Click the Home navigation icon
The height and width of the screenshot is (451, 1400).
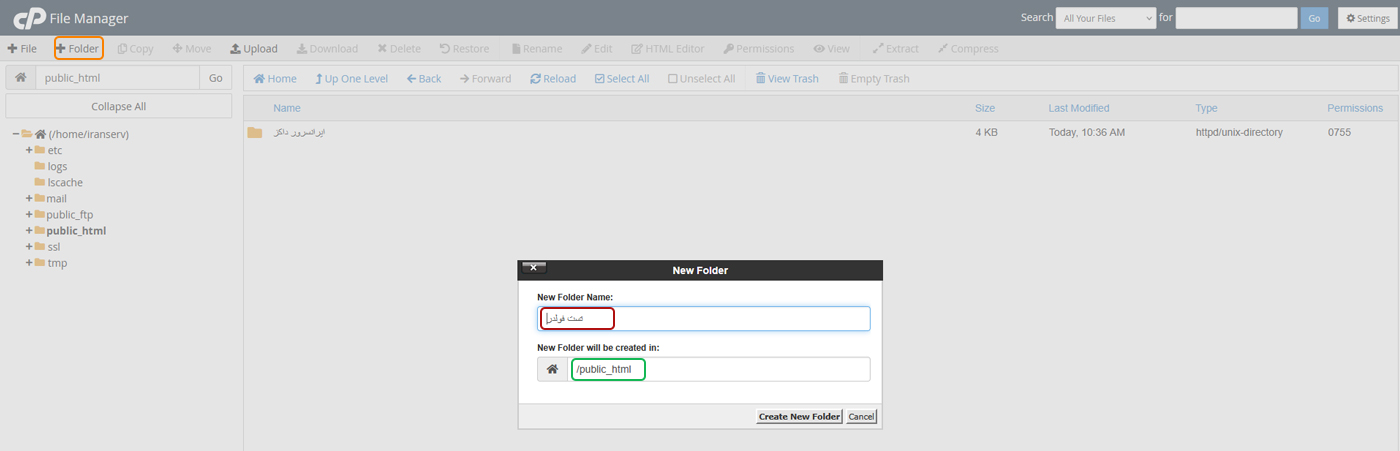[x=275, y=78]
